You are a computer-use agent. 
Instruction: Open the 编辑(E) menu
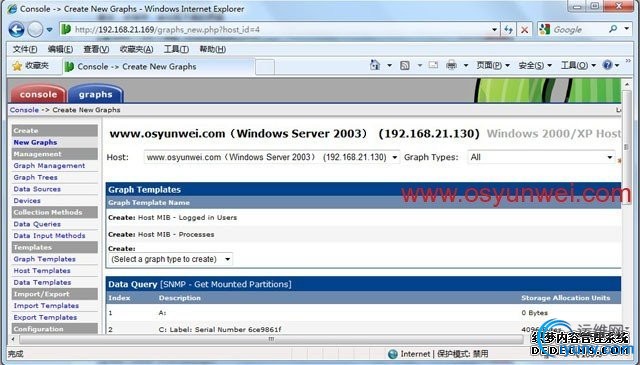60,49
